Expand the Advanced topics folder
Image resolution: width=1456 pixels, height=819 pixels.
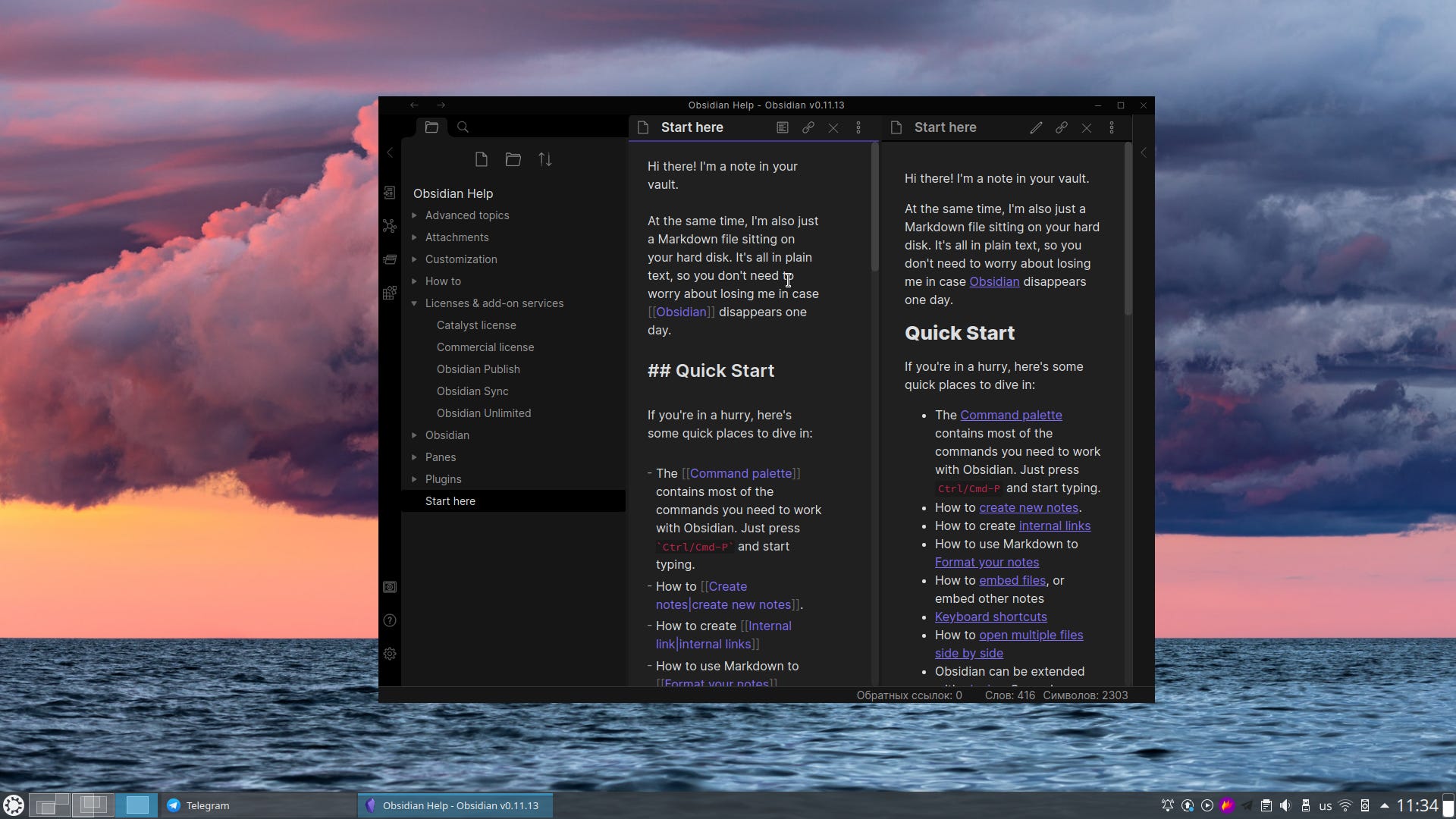(x=414, y=215)
